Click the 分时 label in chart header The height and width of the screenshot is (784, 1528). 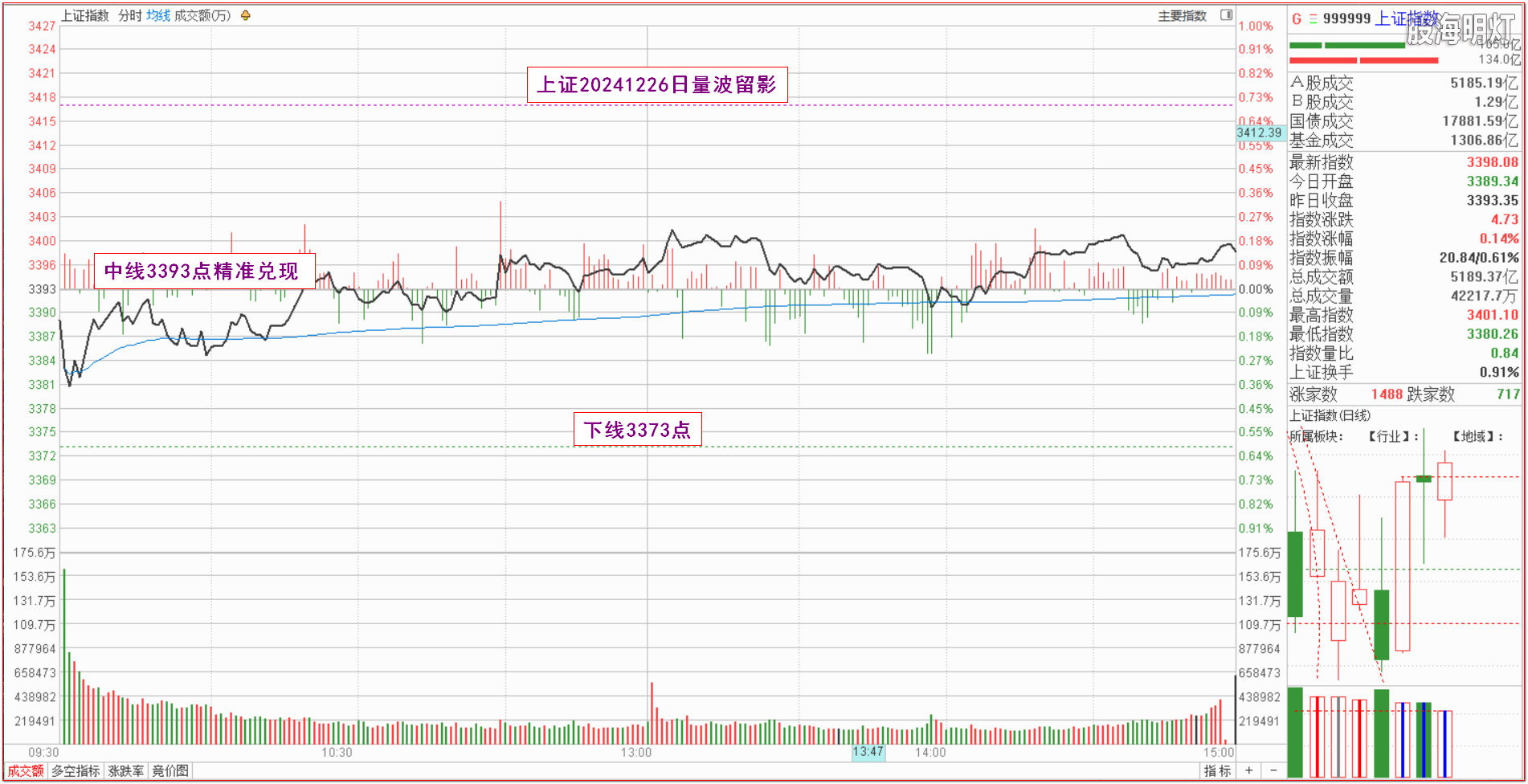coord(130,15)
